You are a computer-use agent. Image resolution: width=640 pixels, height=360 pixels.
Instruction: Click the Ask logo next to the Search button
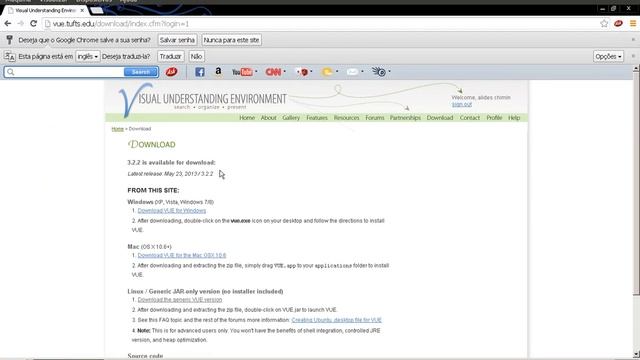click(x=171, y=72)
